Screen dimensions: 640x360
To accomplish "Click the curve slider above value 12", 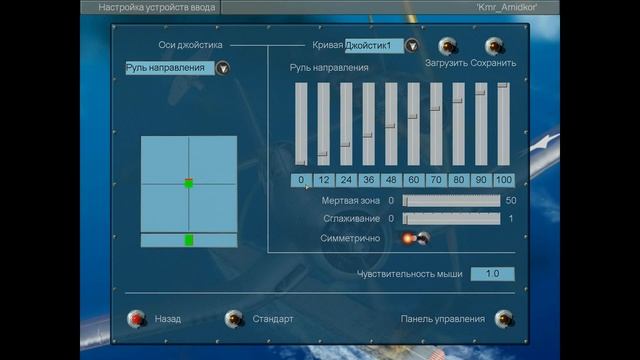I will tap(324, 124).
